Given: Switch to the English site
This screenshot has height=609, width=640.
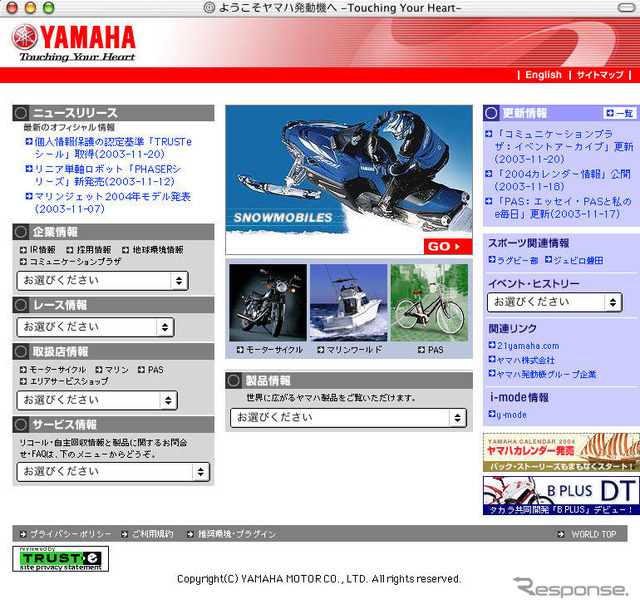Looking at the screenshot, I should pyautogui.click(x=543, y=75).
